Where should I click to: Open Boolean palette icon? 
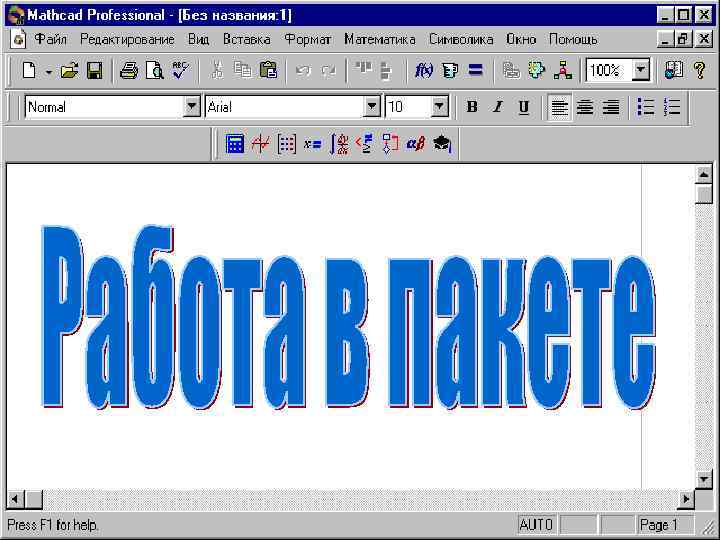364,144
